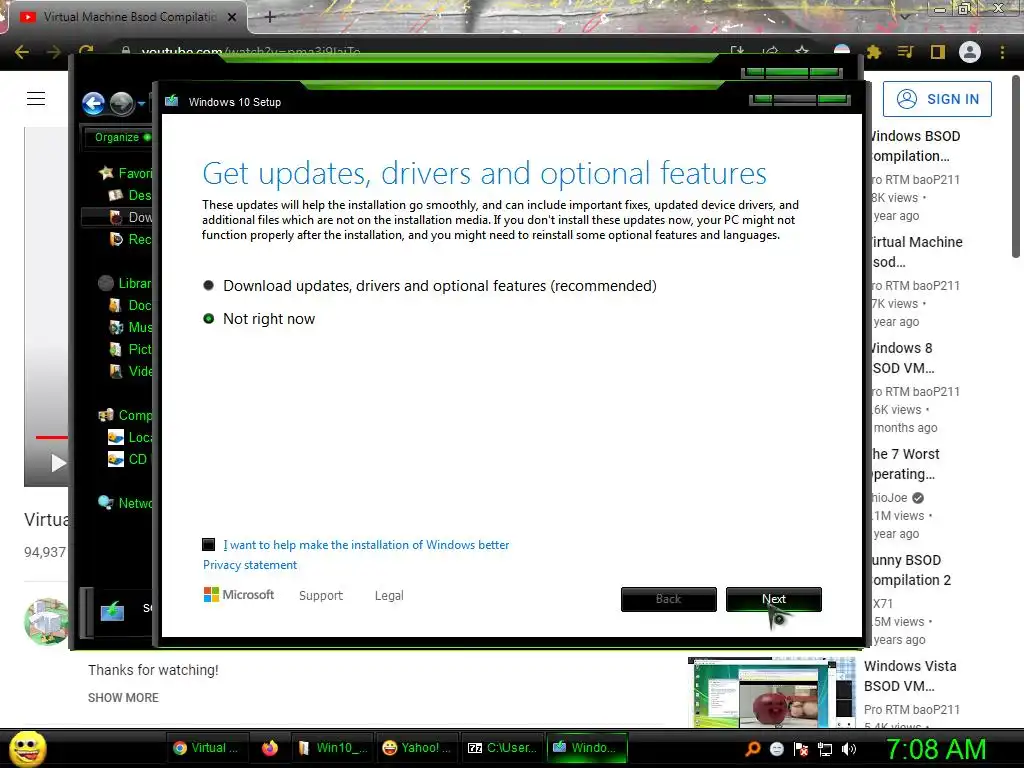This screenshot has height=768, width=1024.
Task: Play the YouTube video
Action: (58, 463)
